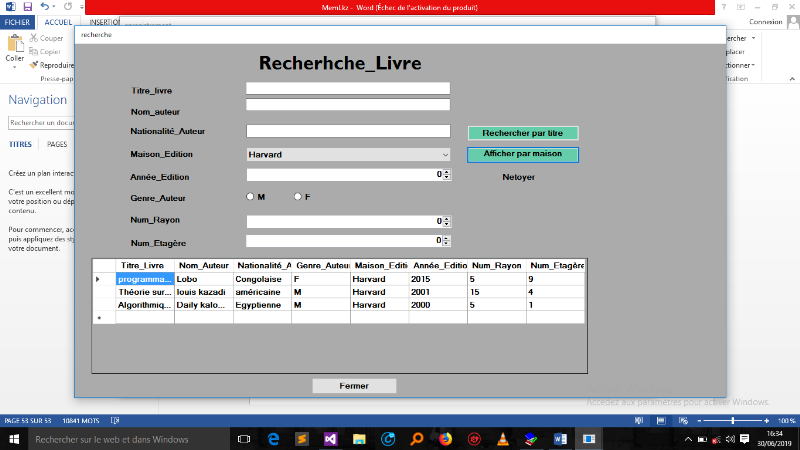Click the Afficher par maison button
This screenshot has width=800, height=450.
(523, 154)
